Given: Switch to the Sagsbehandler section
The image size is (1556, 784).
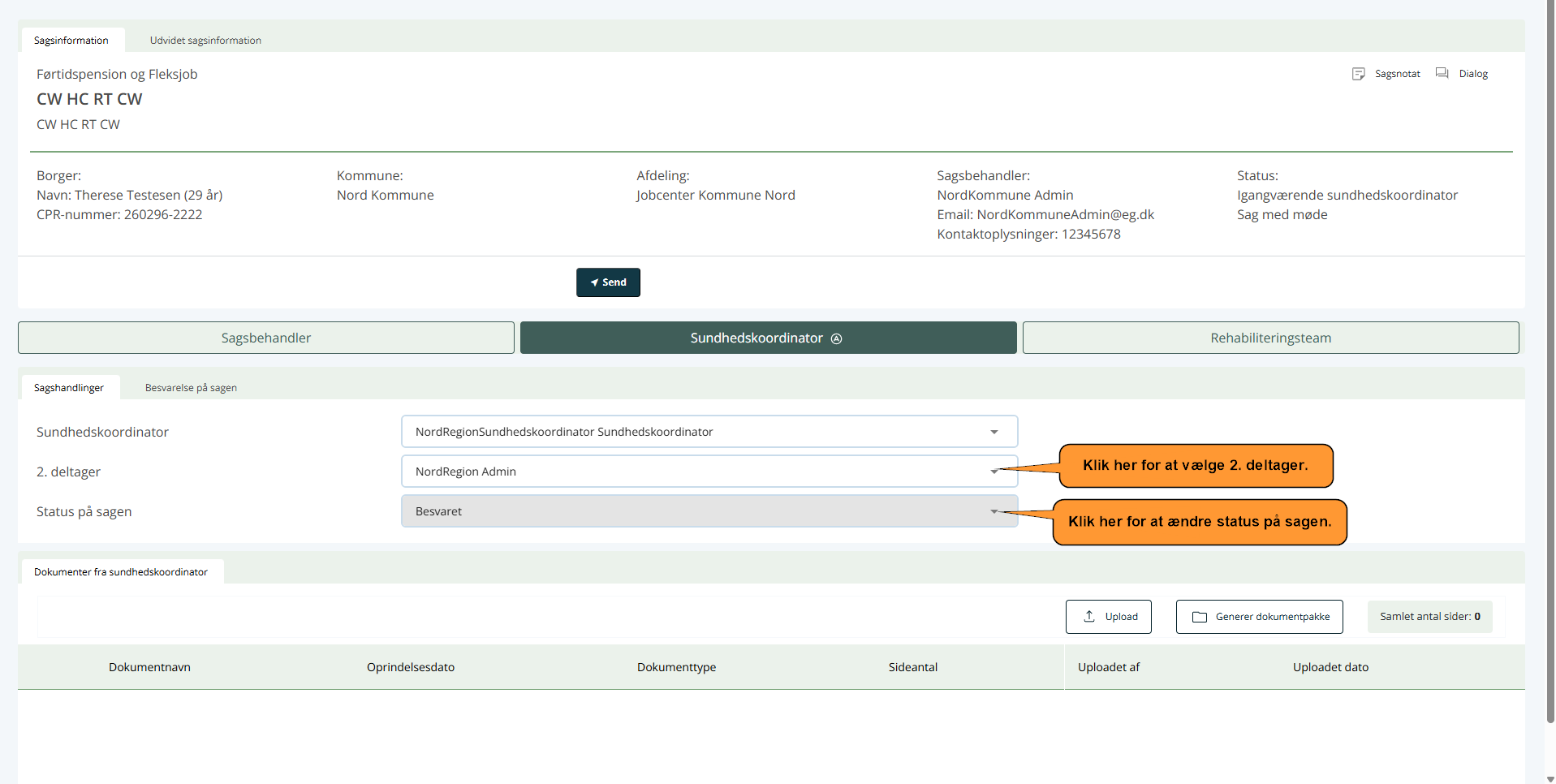Looking at the screenshot, I should pos(266,338).
